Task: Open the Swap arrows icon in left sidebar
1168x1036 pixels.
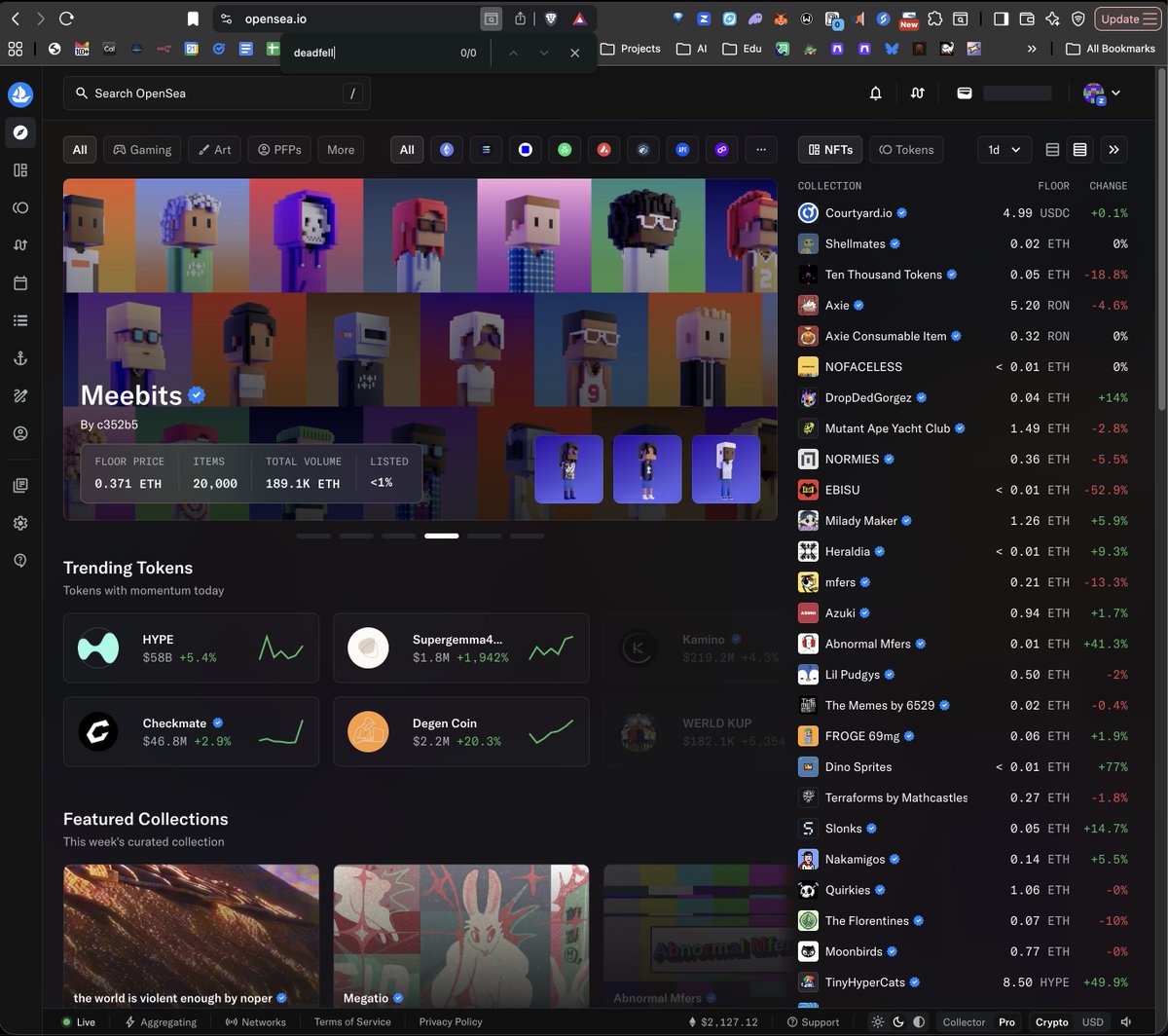Action: click(20, 245)
